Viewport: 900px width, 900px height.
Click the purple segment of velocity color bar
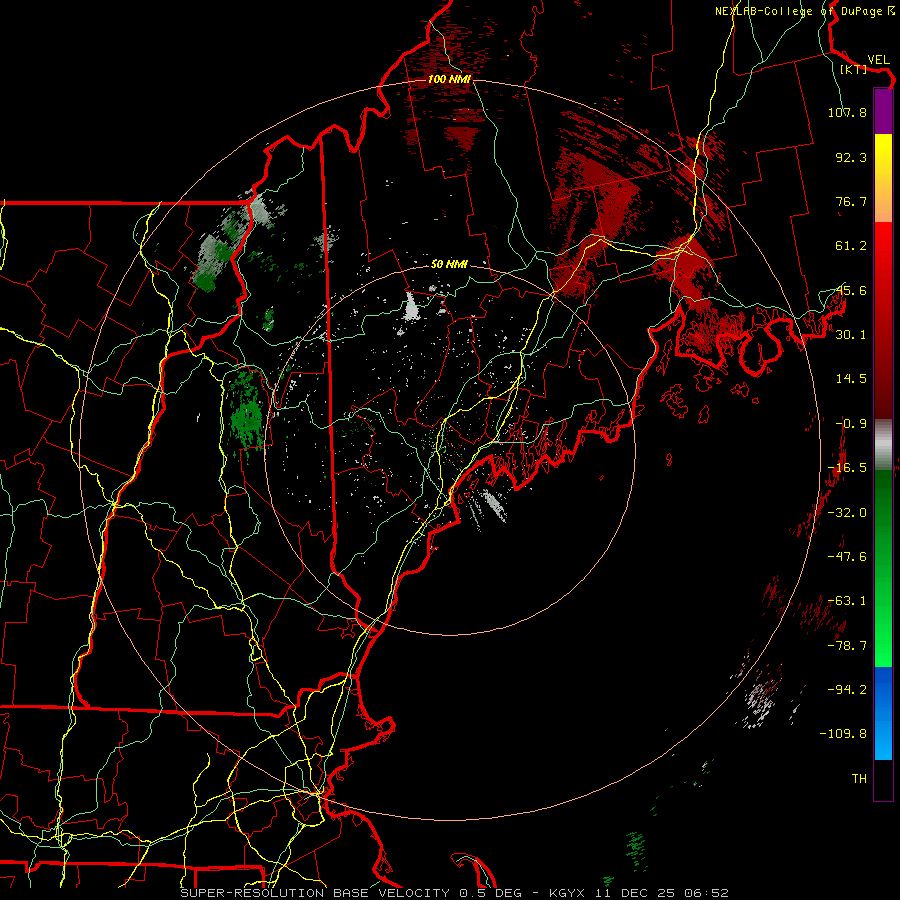pyautogui.click(x=883, y=111)
